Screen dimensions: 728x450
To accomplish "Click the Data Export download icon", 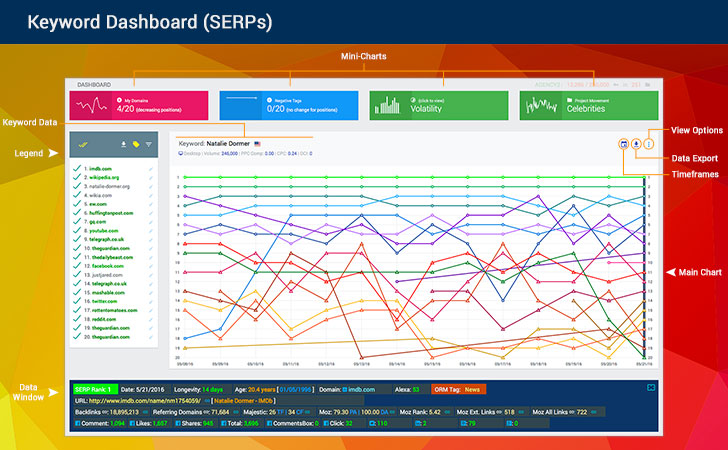I will [x=636, y=144].
